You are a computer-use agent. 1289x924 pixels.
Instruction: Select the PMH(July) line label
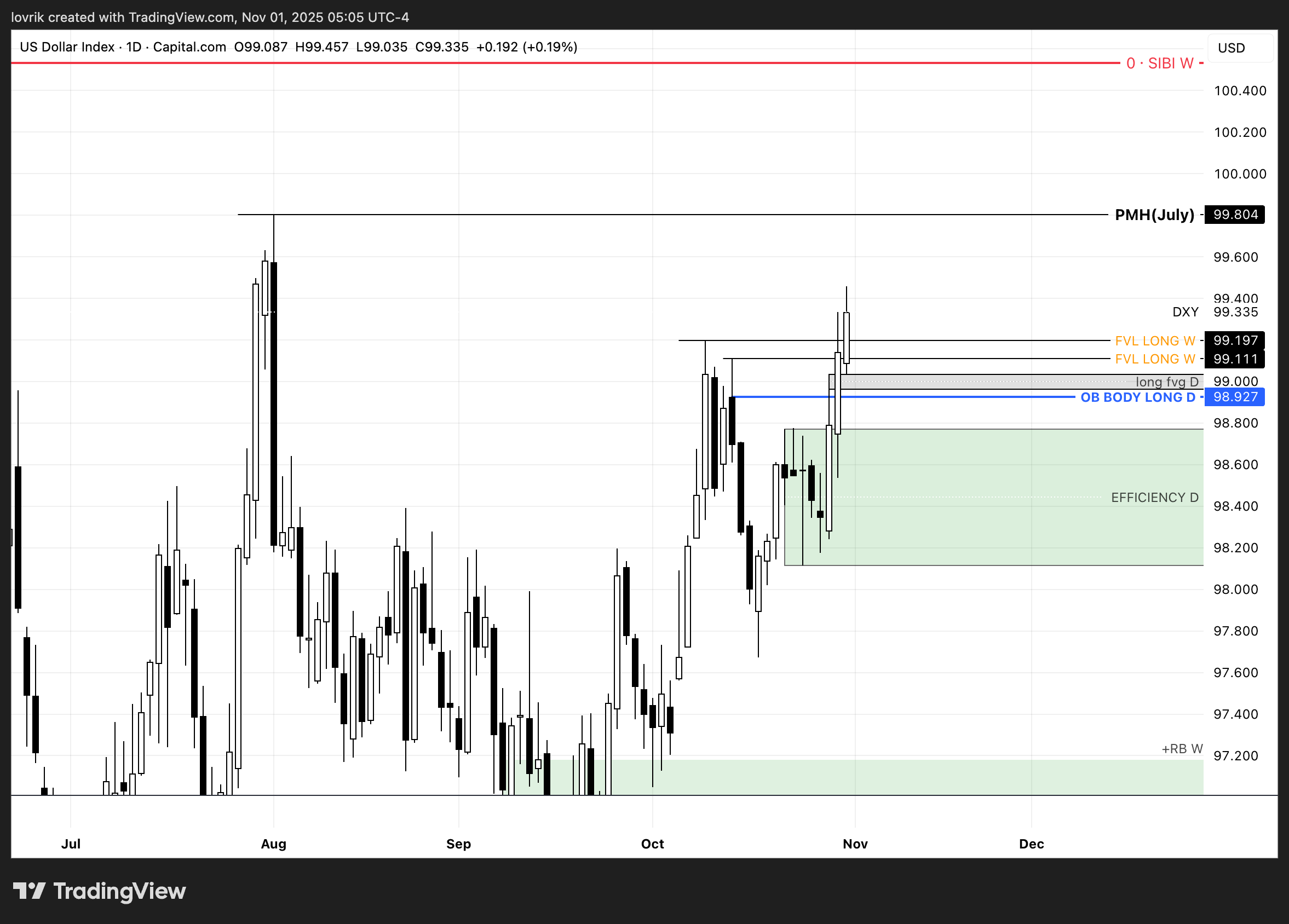tap(1154, 215)
